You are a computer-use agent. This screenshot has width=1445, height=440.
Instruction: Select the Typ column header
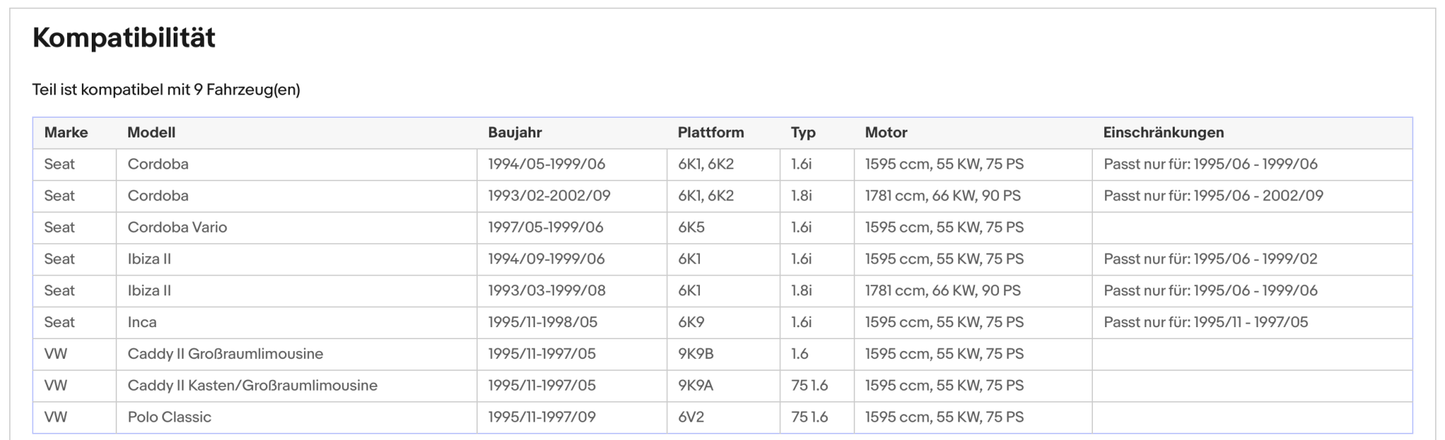pyautogui.click(x=803, y=133)
